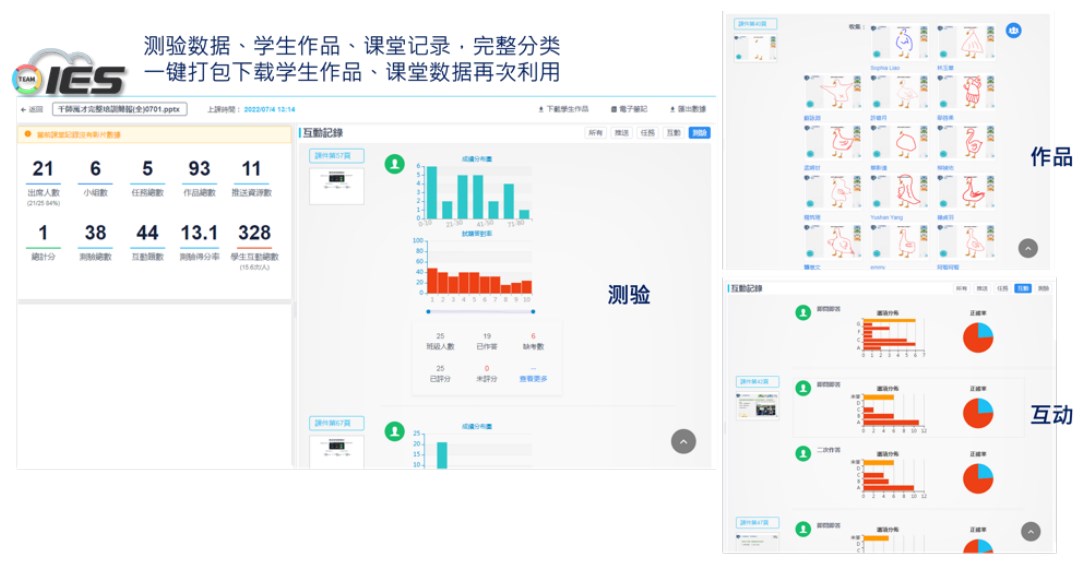Click scroll-to-top arrow in works gallery
1081x565 pixels.
(1028, 248)
